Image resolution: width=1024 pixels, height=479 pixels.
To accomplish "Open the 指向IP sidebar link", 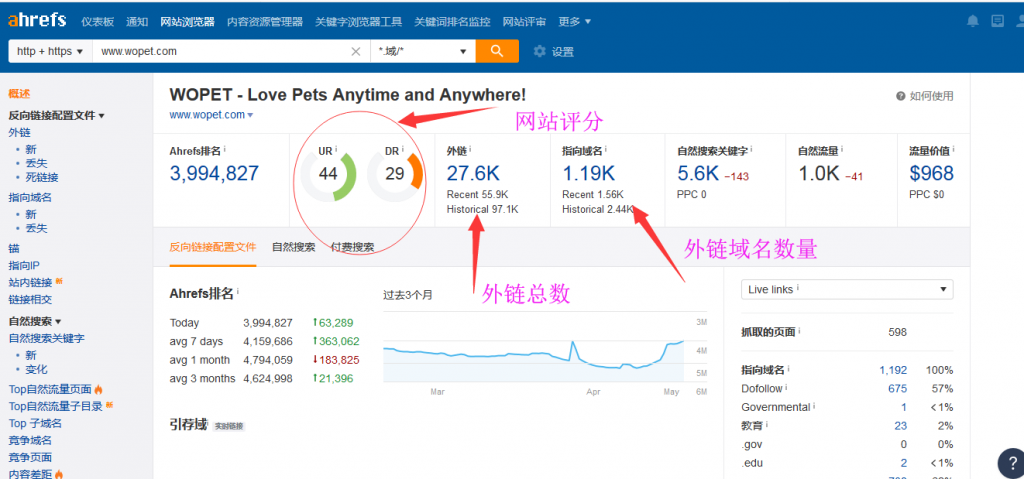I will tap(24, 265).
